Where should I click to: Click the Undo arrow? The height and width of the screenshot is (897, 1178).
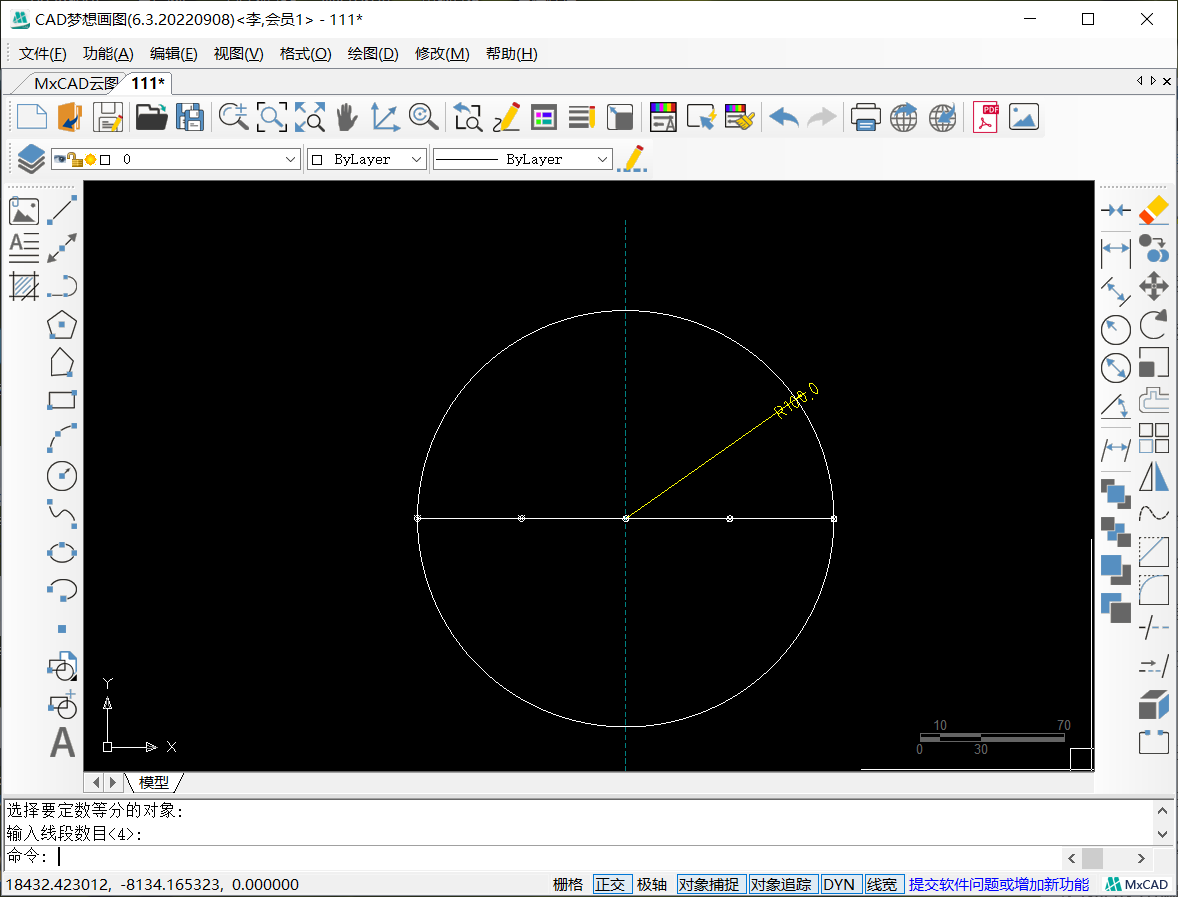pos(784,118)
